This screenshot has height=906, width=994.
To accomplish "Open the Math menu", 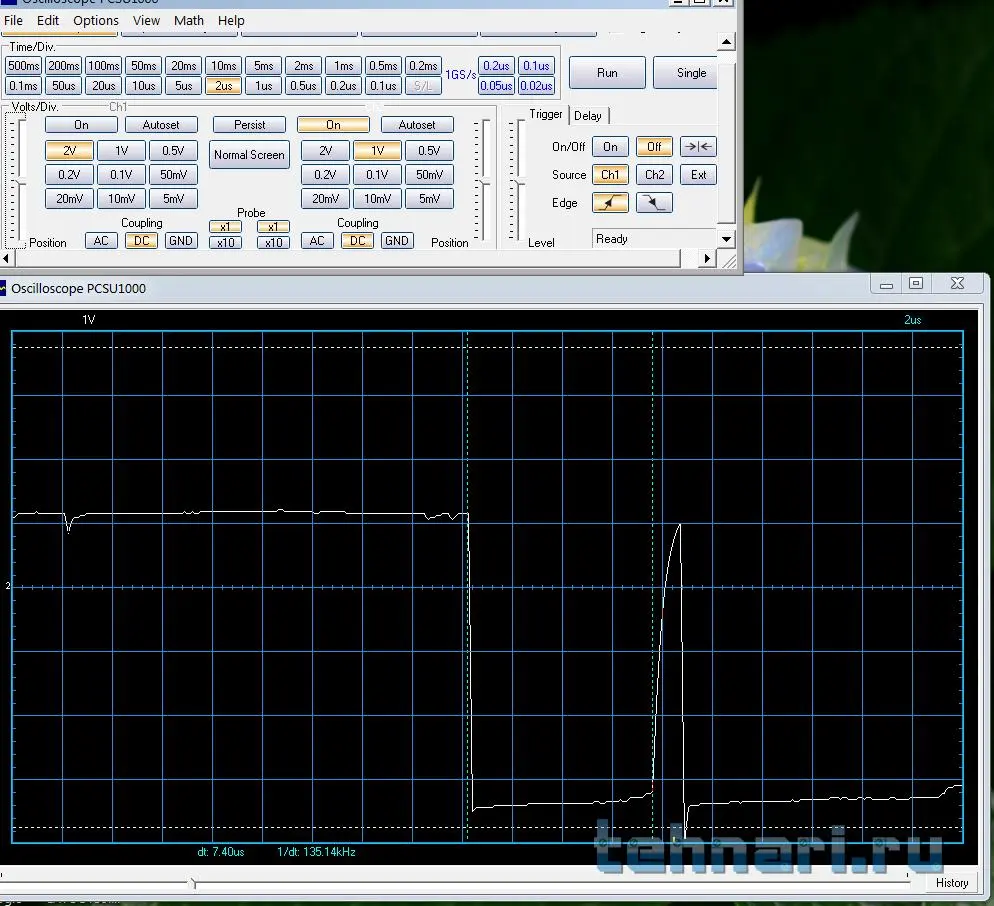I will tap(189, 20).
